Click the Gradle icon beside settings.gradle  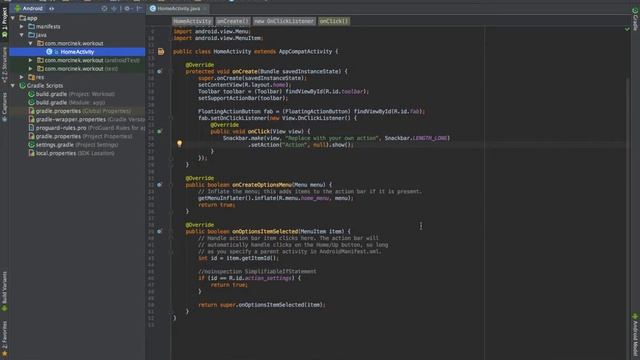click(x=31, y=145)
